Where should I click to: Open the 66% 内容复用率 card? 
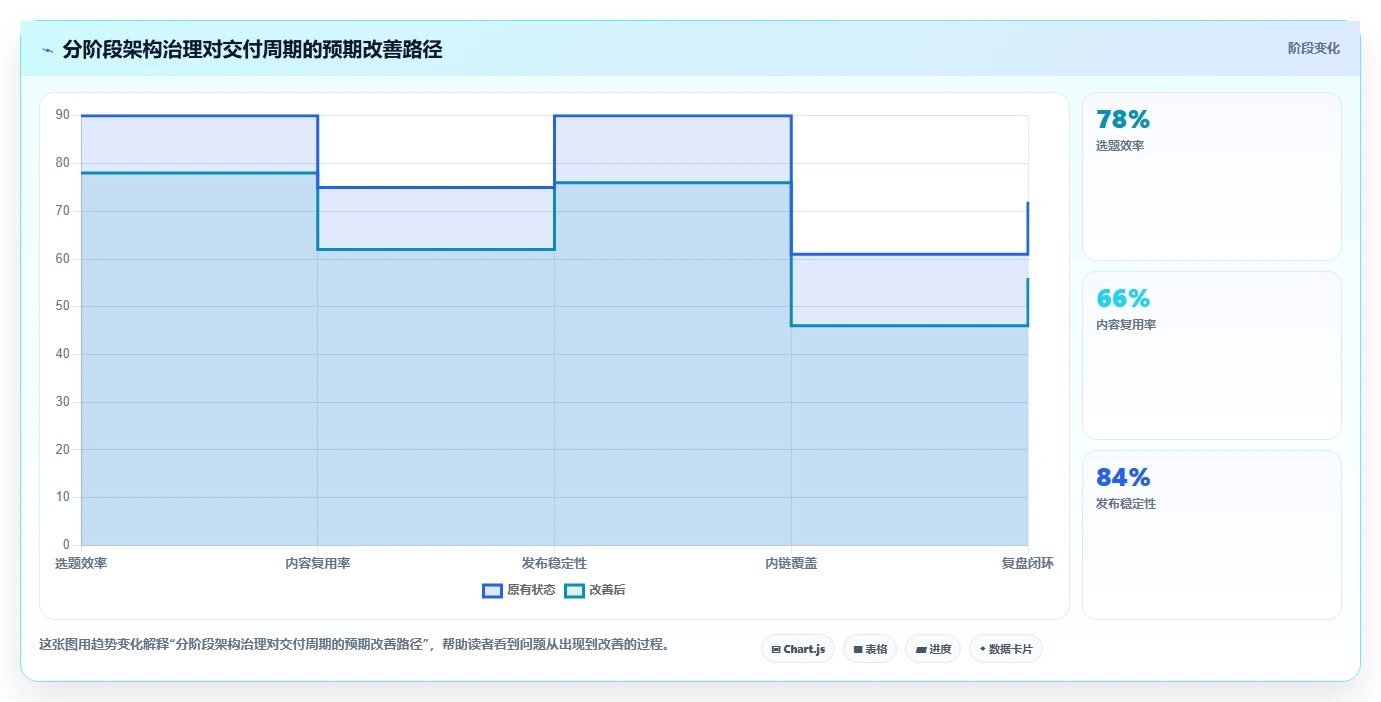coord(1212,355)
